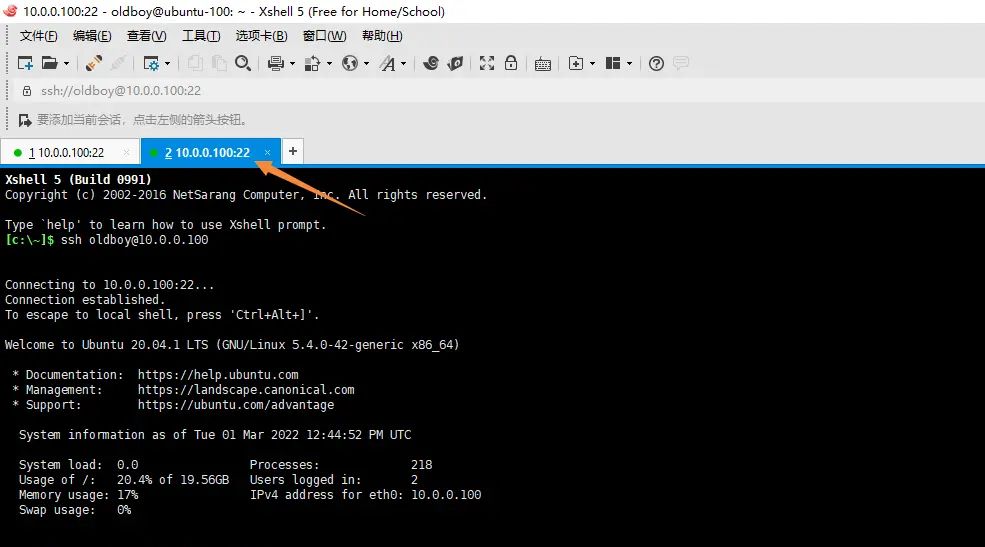
Task: Click the 'Swap usage: 0%' line
Action: (75, 510)
